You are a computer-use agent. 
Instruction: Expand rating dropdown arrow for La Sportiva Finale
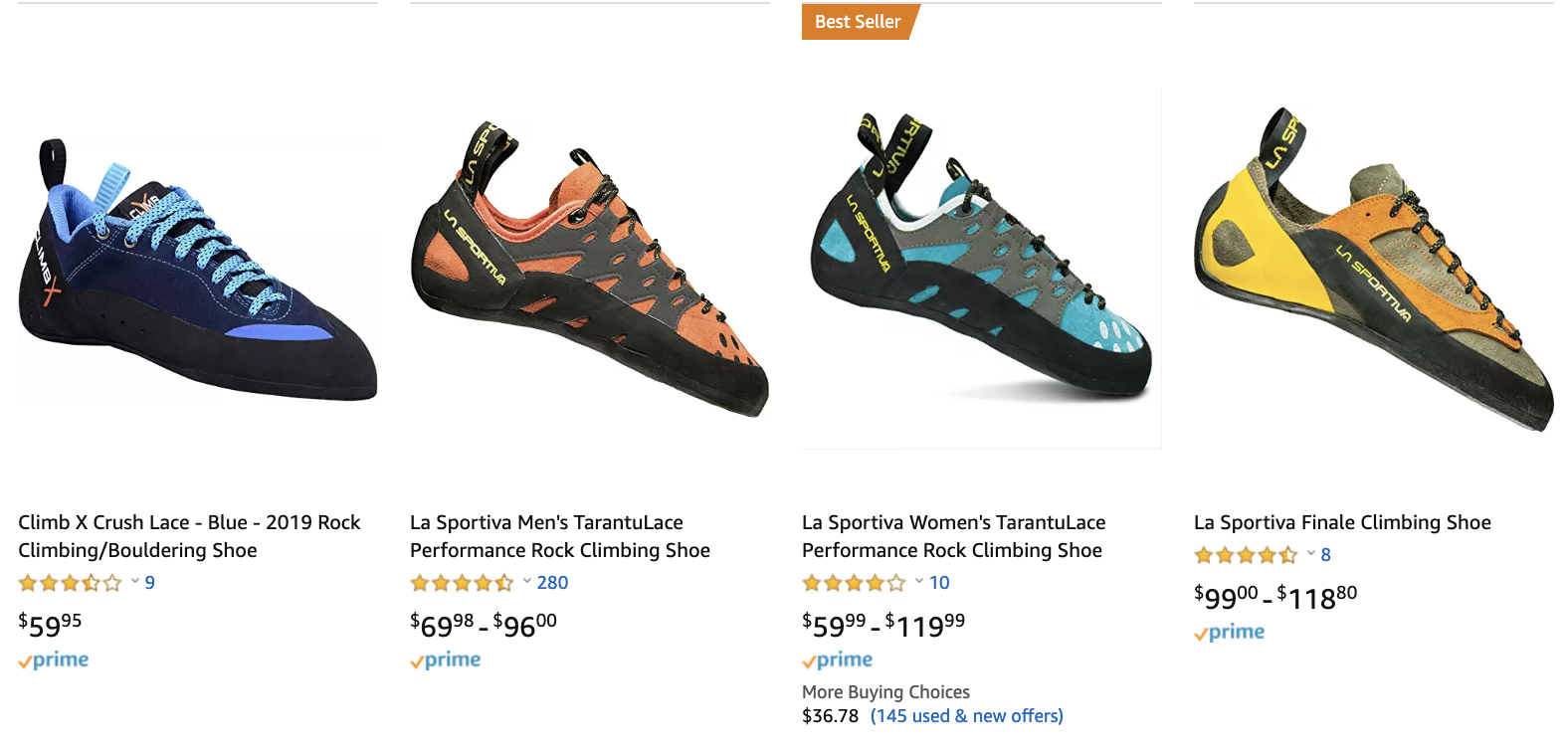[x=1311, y=554]
